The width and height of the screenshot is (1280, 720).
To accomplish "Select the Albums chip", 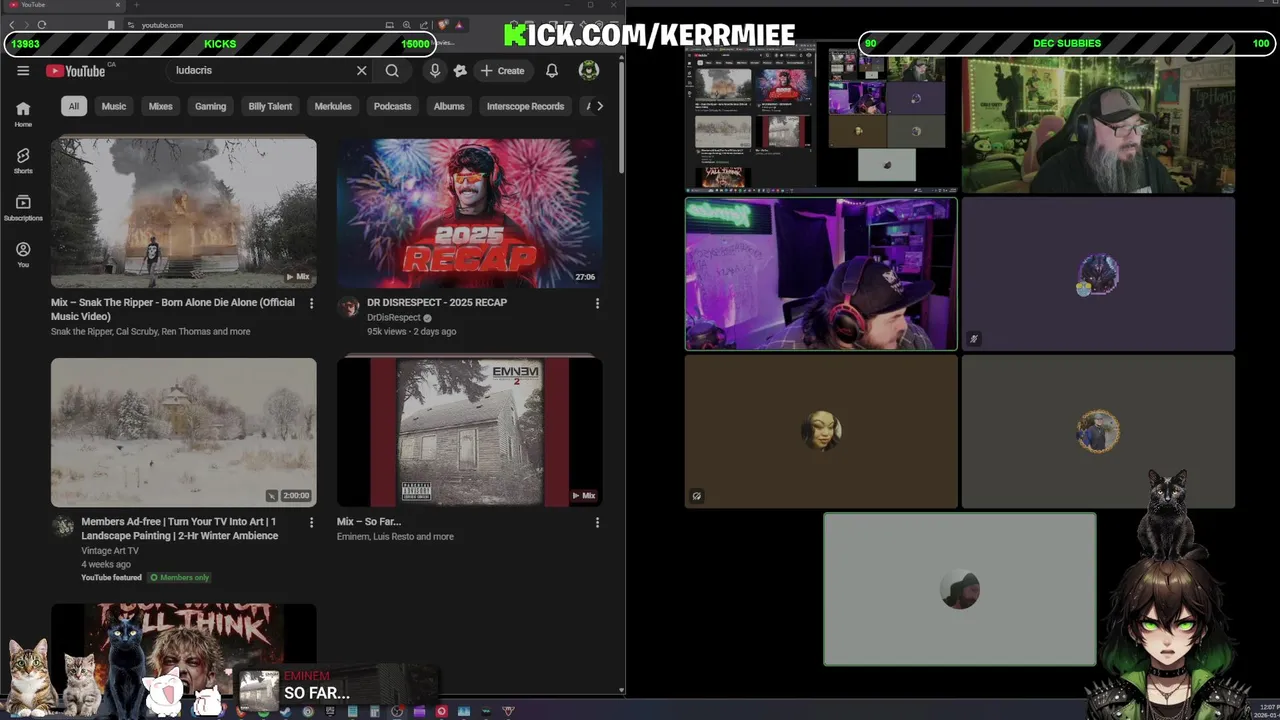I will (449, 106).
